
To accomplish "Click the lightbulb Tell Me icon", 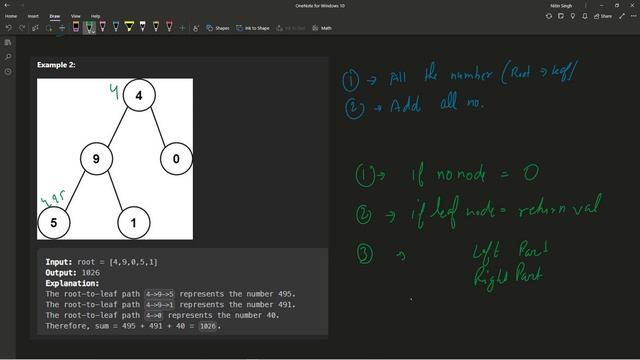I will pyautogui.click(x=573, y=16).
